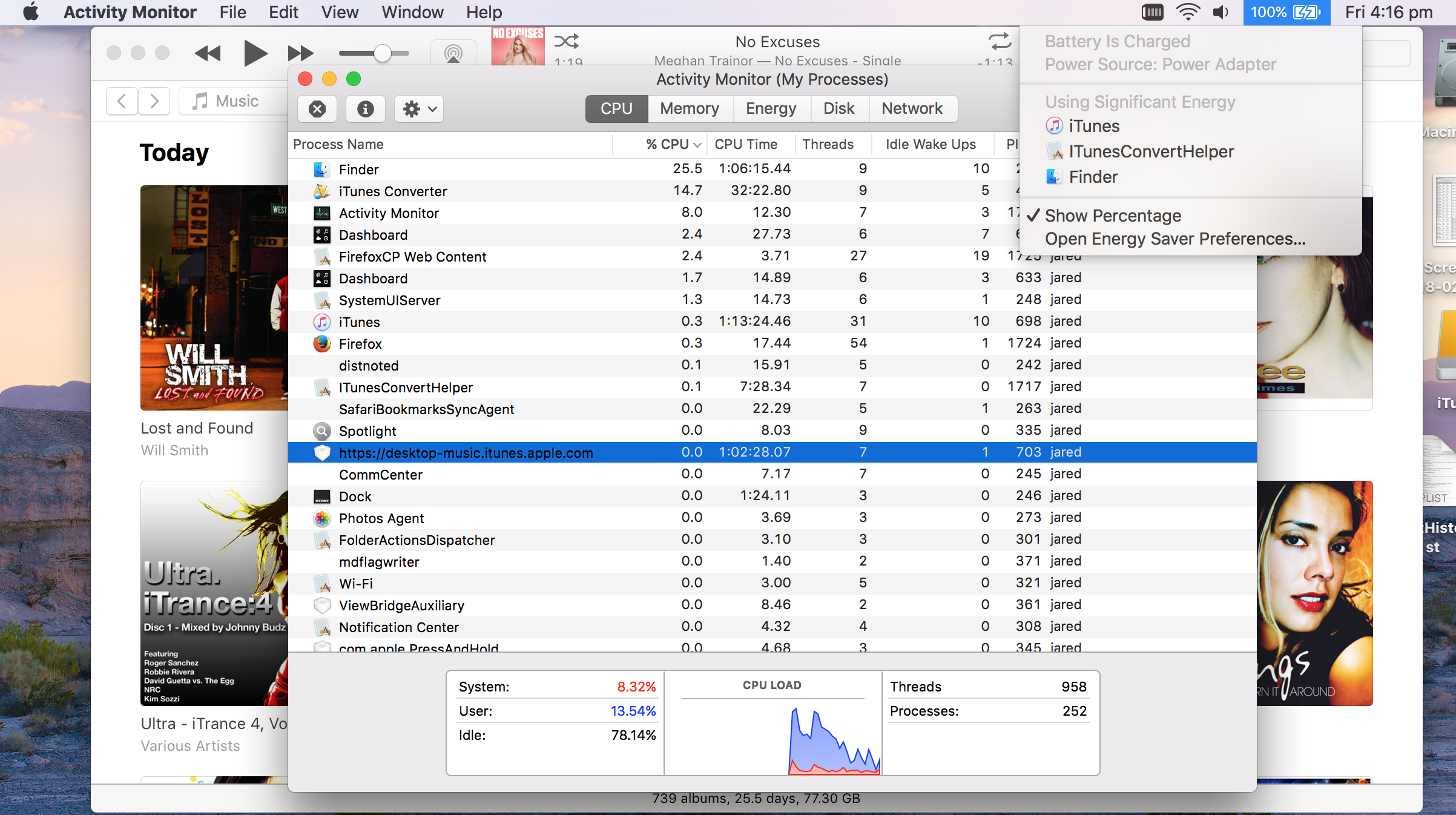
Task: Click the battery status icon in menu bar
Action: [x=1286, y=12]
